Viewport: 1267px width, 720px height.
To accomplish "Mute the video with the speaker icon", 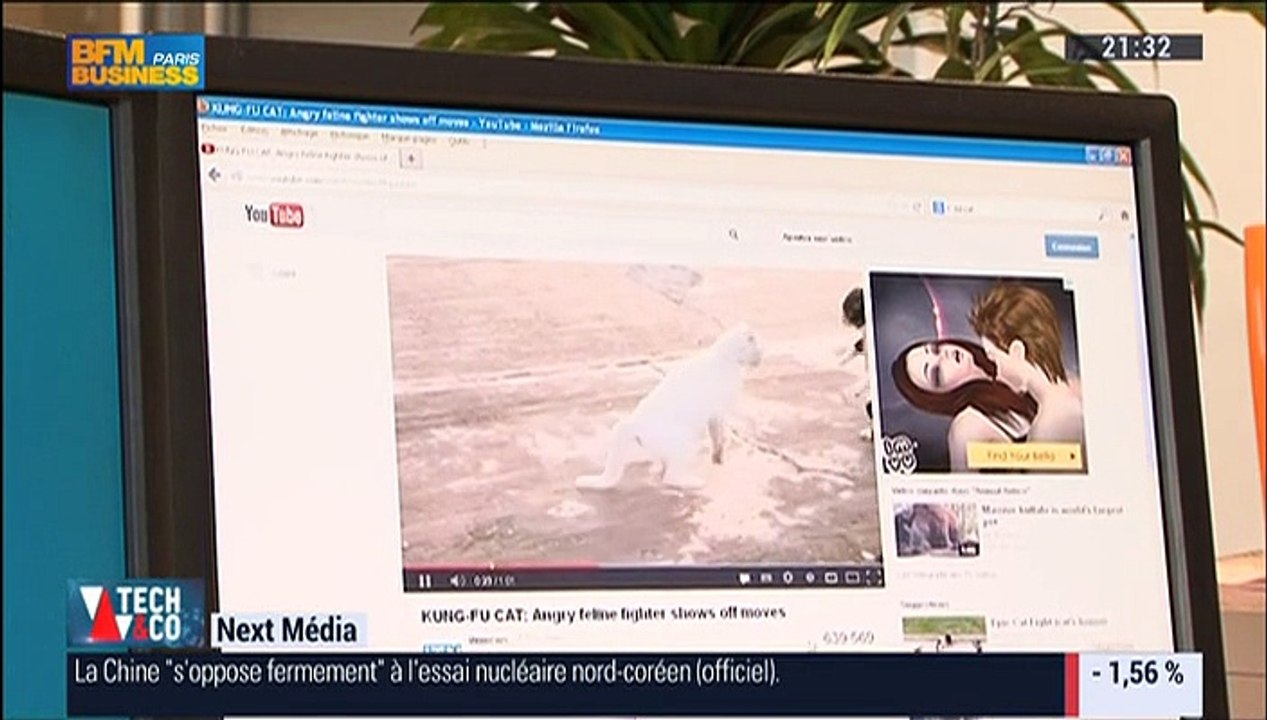I will (457, 580).
